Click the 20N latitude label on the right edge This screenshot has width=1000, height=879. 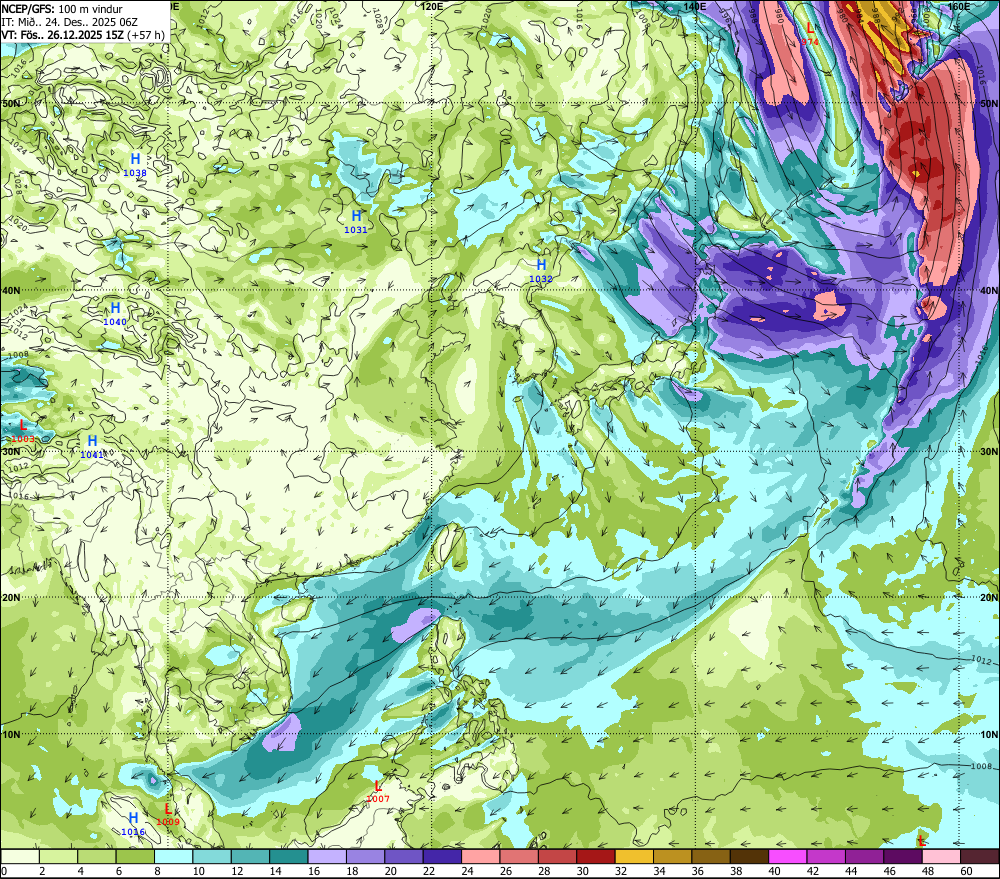tap(989, 598)
